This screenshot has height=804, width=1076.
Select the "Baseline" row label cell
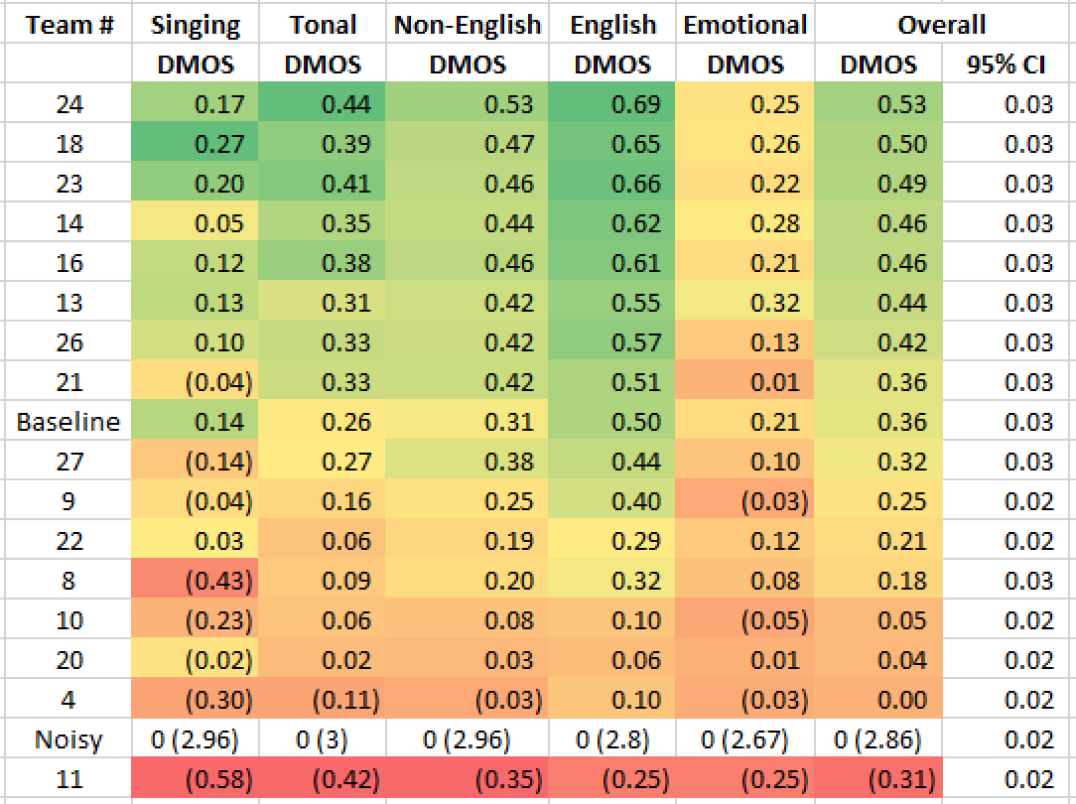68,422
